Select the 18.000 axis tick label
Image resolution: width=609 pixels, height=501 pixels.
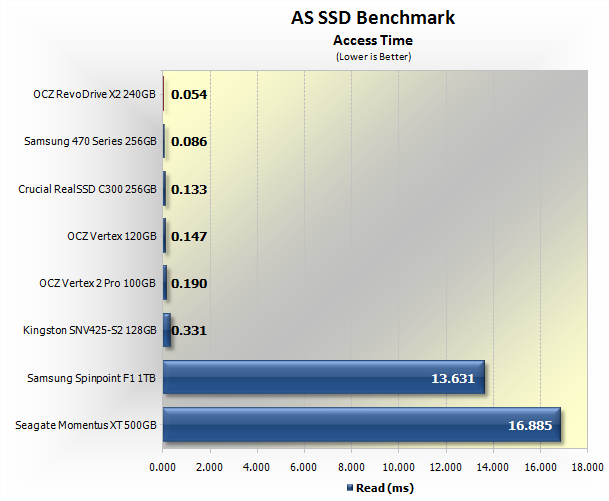coord(587,467)
